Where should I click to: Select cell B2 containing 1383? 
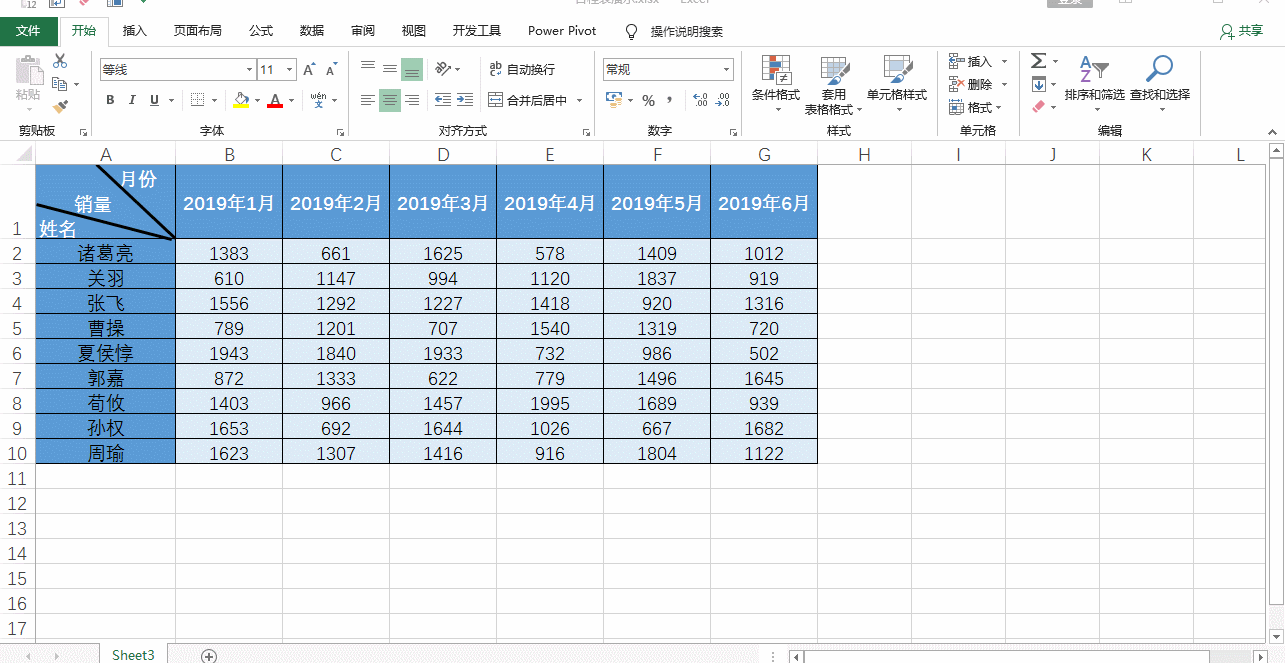[229, 254]
